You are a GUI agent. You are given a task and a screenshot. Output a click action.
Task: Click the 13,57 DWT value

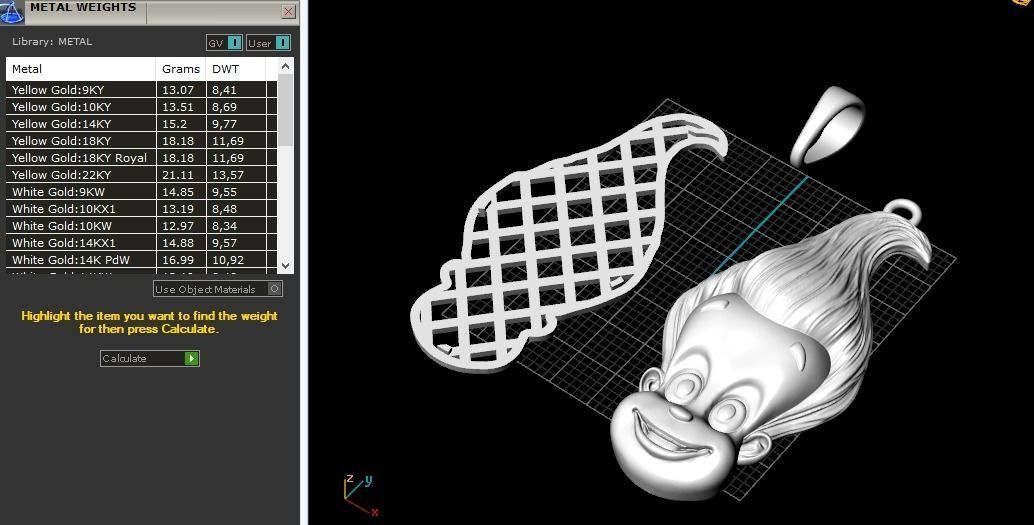tap(228, 175)
